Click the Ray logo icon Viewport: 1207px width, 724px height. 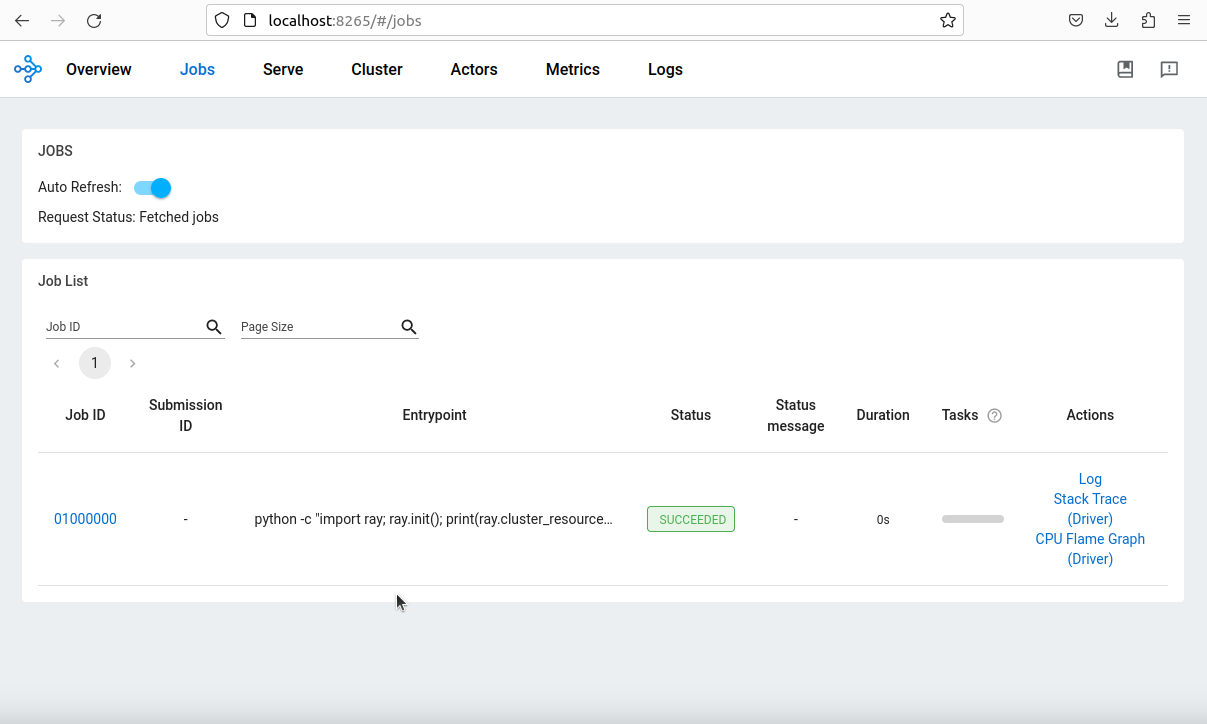click(x=28, y=69)
